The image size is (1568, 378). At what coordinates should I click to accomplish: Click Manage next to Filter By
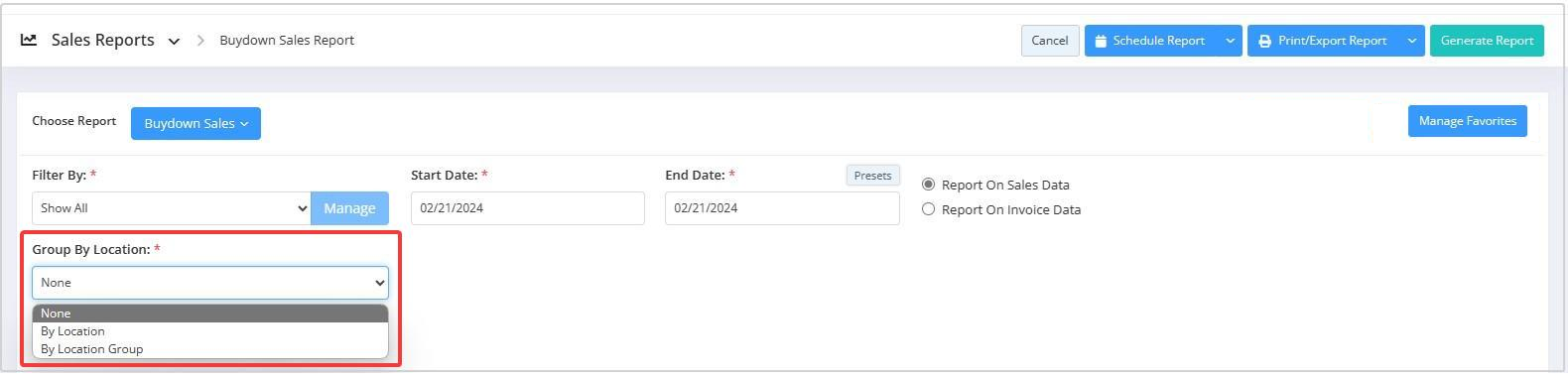(x=349, y=208)
